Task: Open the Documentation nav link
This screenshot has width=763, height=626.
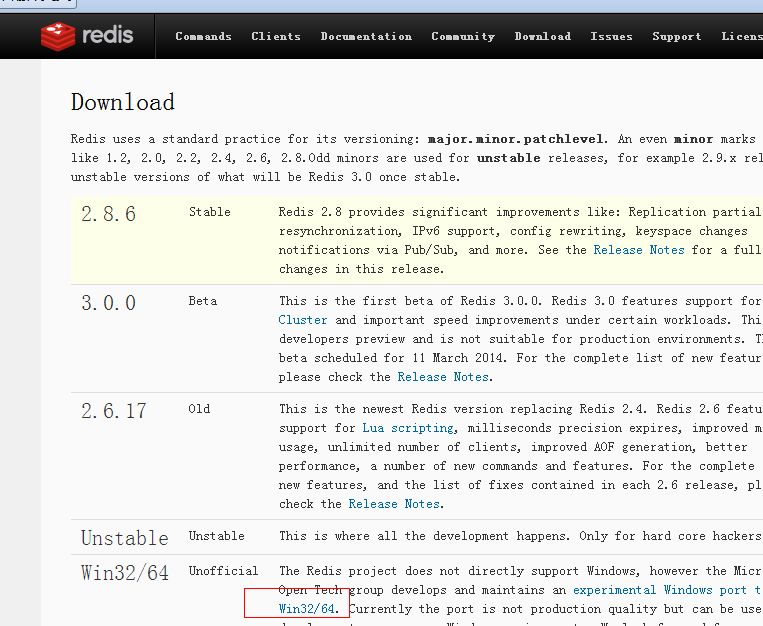Action: (x=366, y=36)
